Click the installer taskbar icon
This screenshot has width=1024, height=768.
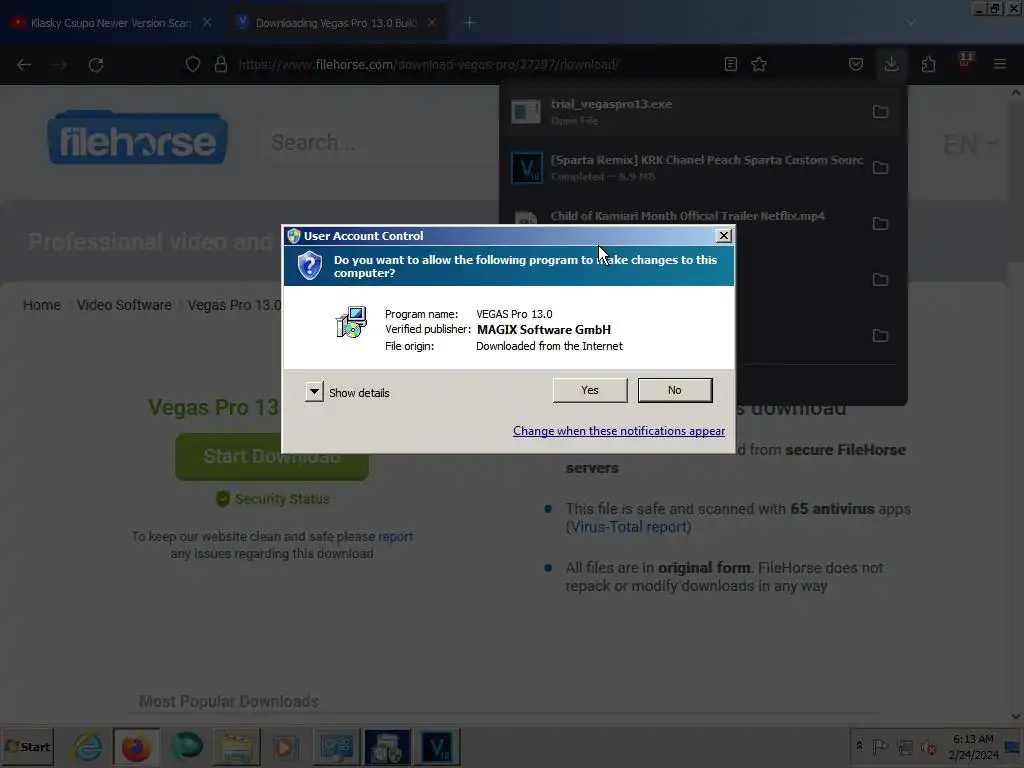click(387, 747)
